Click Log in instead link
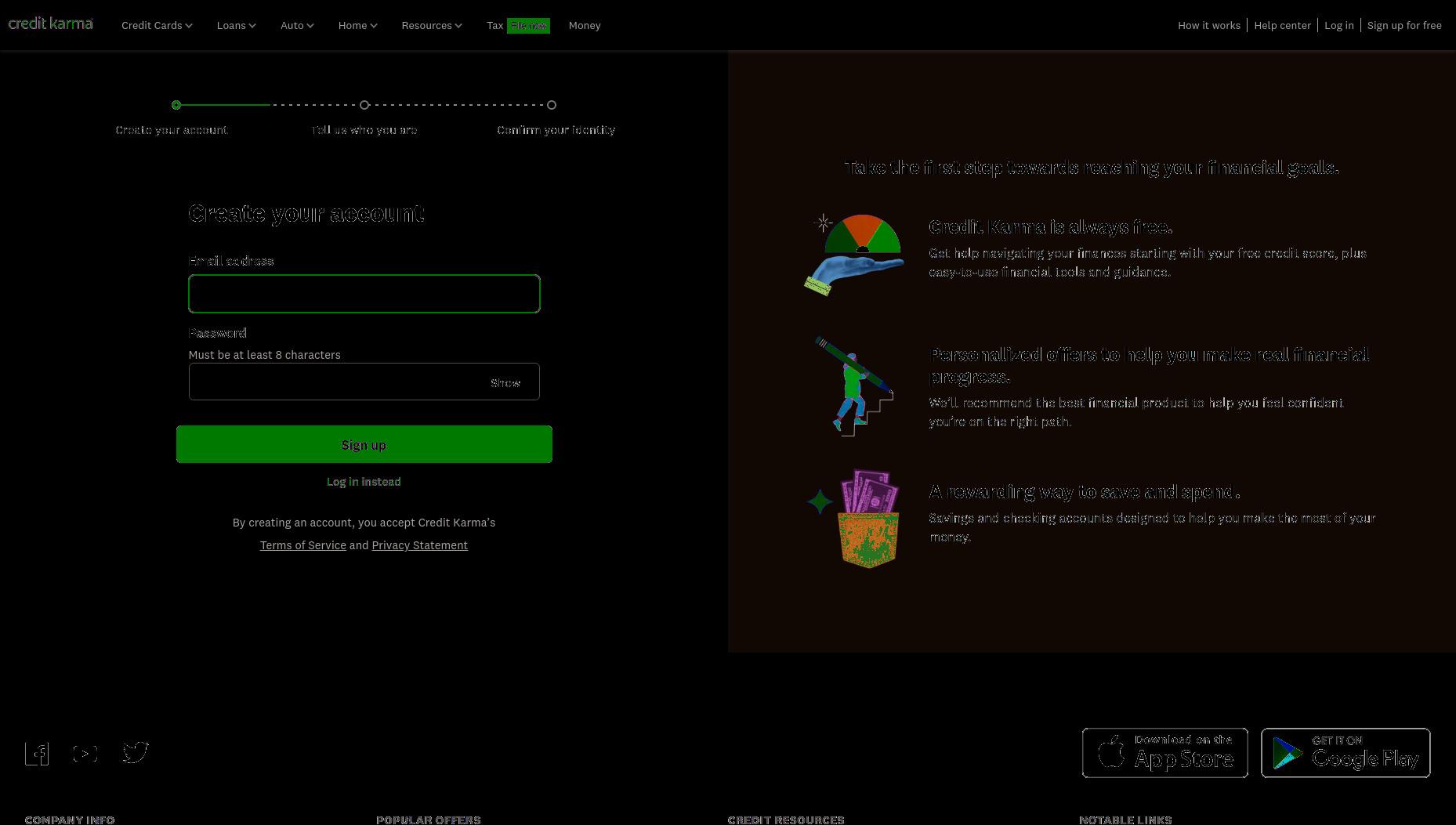The width and height of the screenshot is (1456, 825). [364, 482]
